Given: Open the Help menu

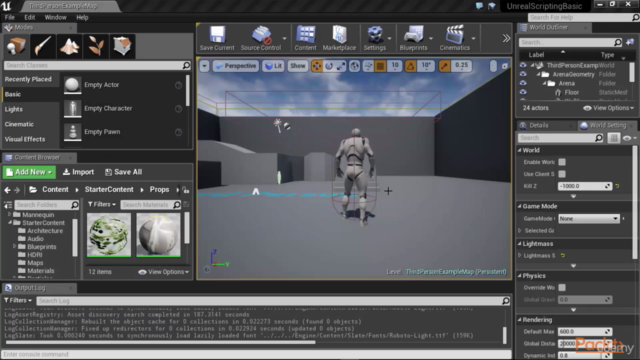Looking at the screenshot, I should (82, 18).
